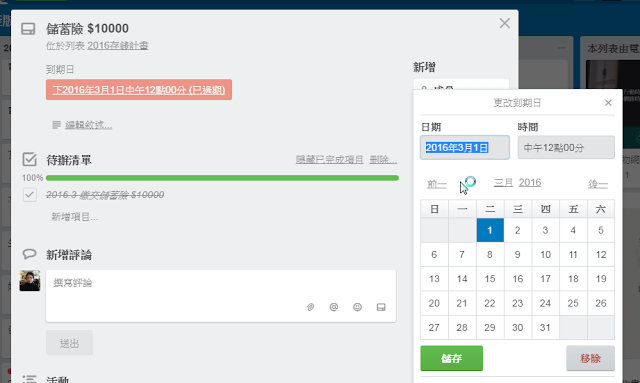Select day 10 in the calendar

click(x=545, y=254)
